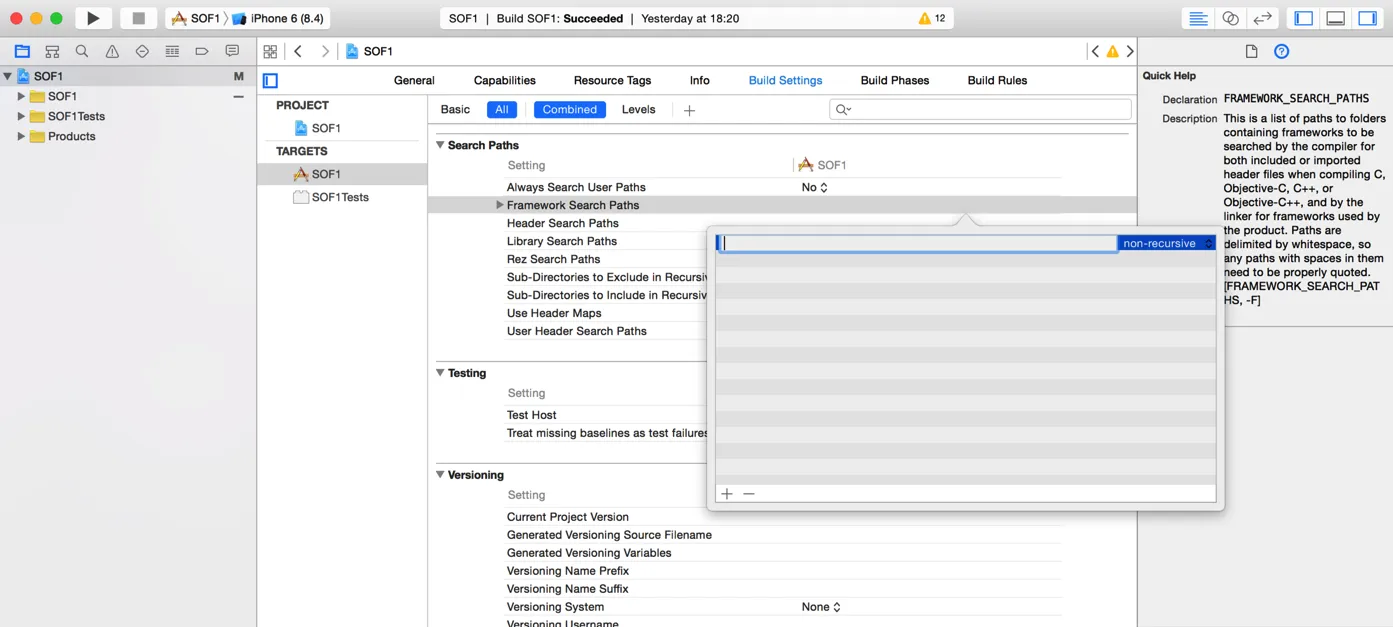Open the Debug navigator
The image size is (1393, 627).
coord(172,51)
